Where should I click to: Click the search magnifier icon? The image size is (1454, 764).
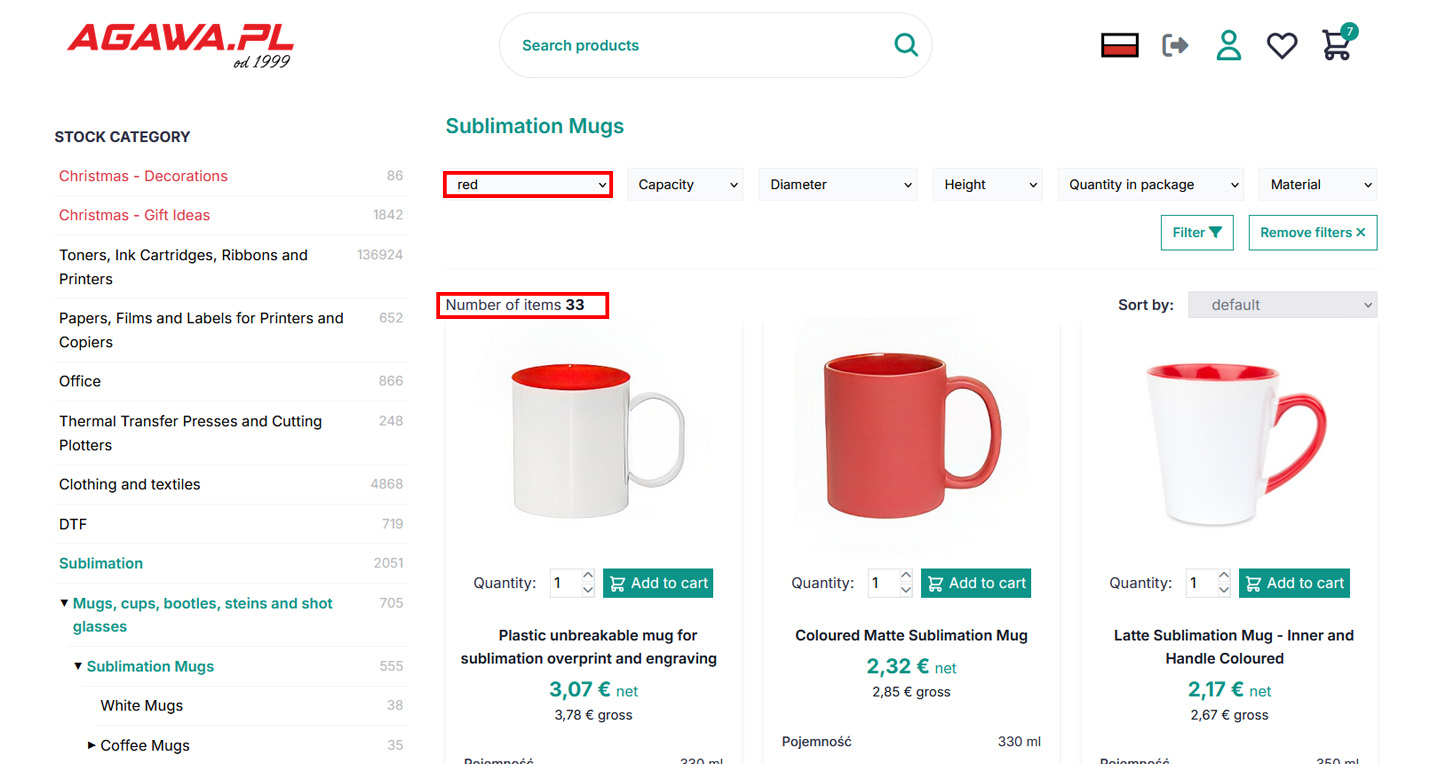(x=905, y=45)
